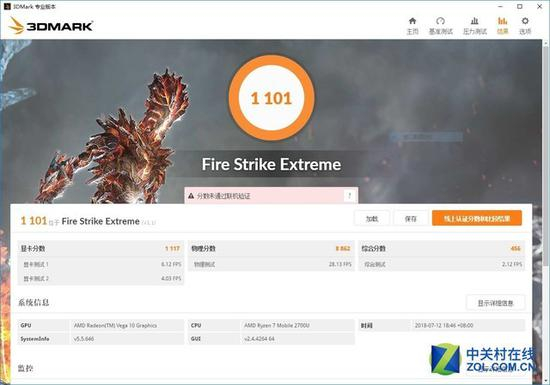This screenshot has width=550, height=385.
Task: Maximize the 3DMark window
Action: pyautogui.click(x=520, y=6)
